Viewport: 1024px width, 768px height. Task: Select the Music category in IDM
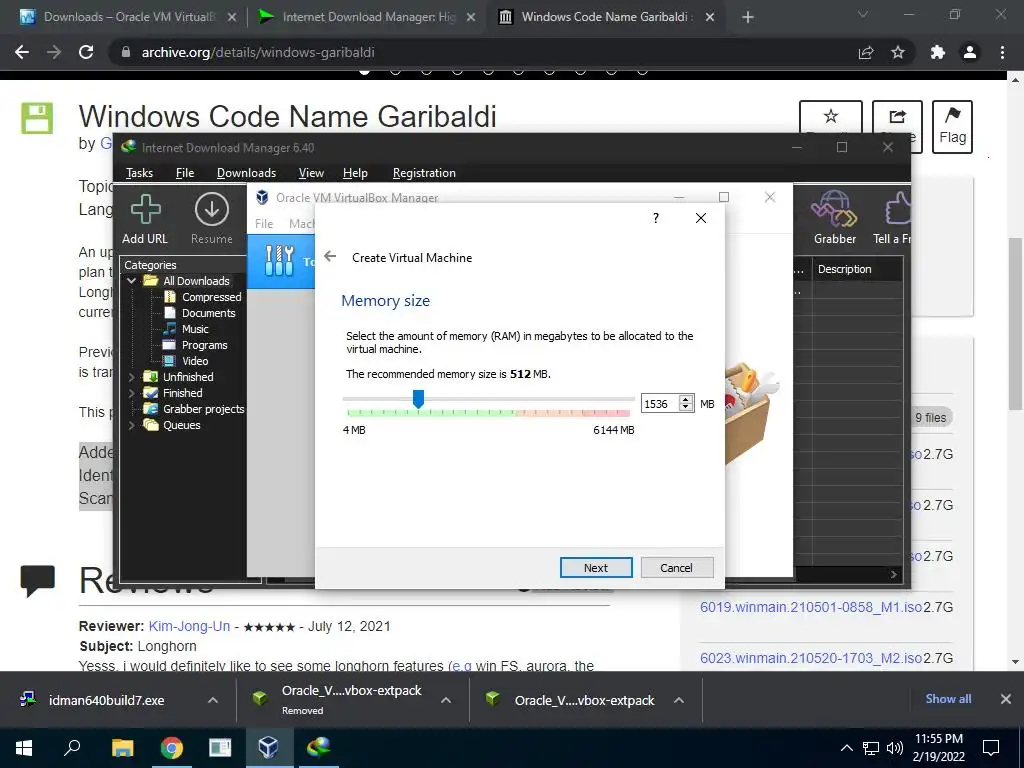click(x=195, y=329)
